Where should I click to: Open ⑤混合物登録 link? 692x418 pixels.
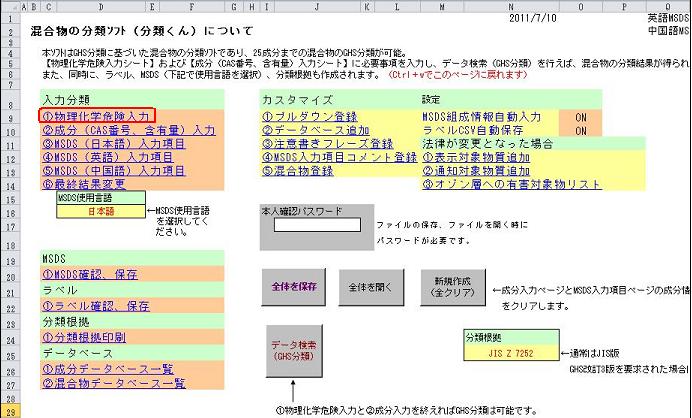coord(298,171)
